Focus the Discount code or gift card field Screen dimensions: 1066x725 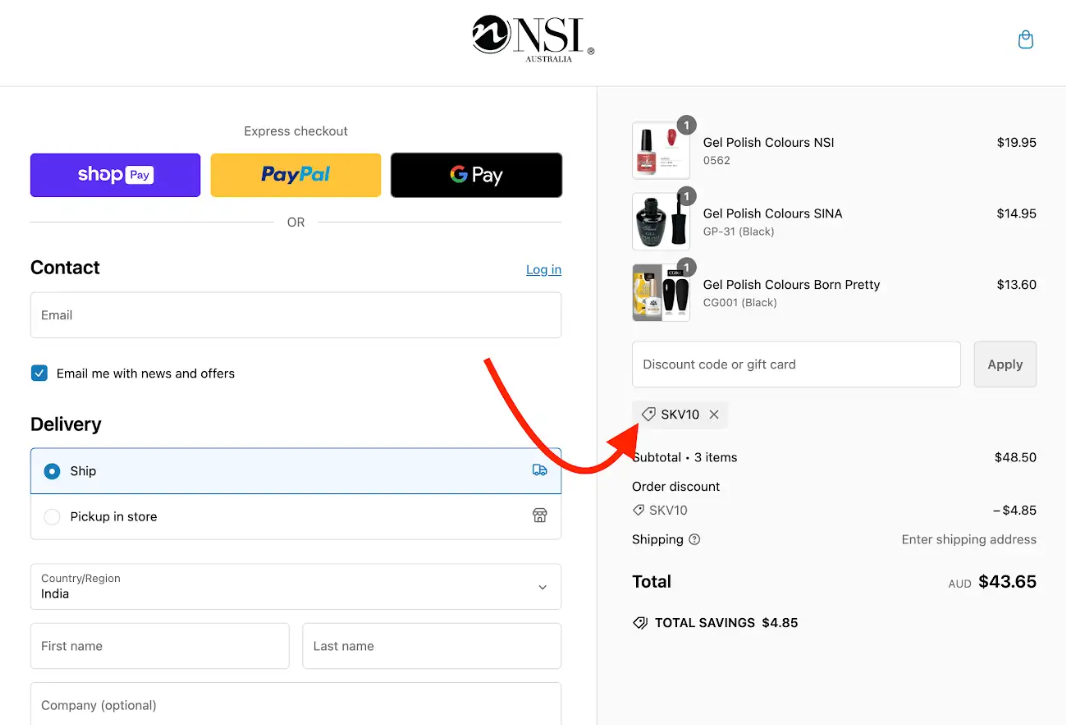click(796, 365)
